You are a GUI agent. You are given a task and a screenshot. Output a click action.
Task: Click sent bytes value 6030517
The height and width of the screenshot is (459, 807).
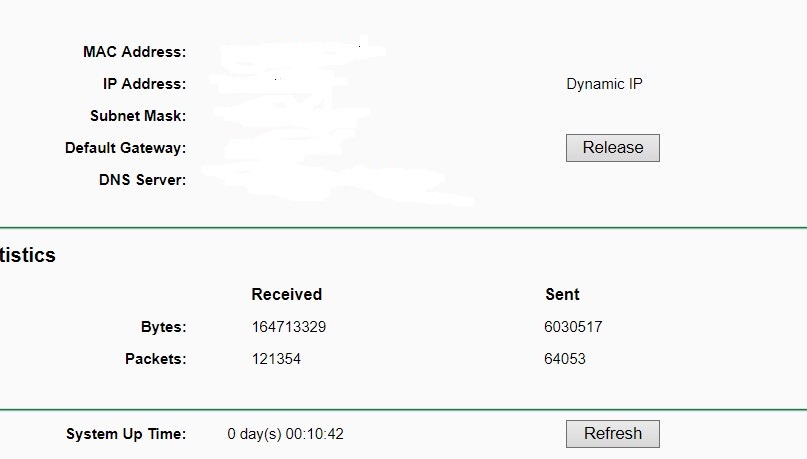click(574, 327)
